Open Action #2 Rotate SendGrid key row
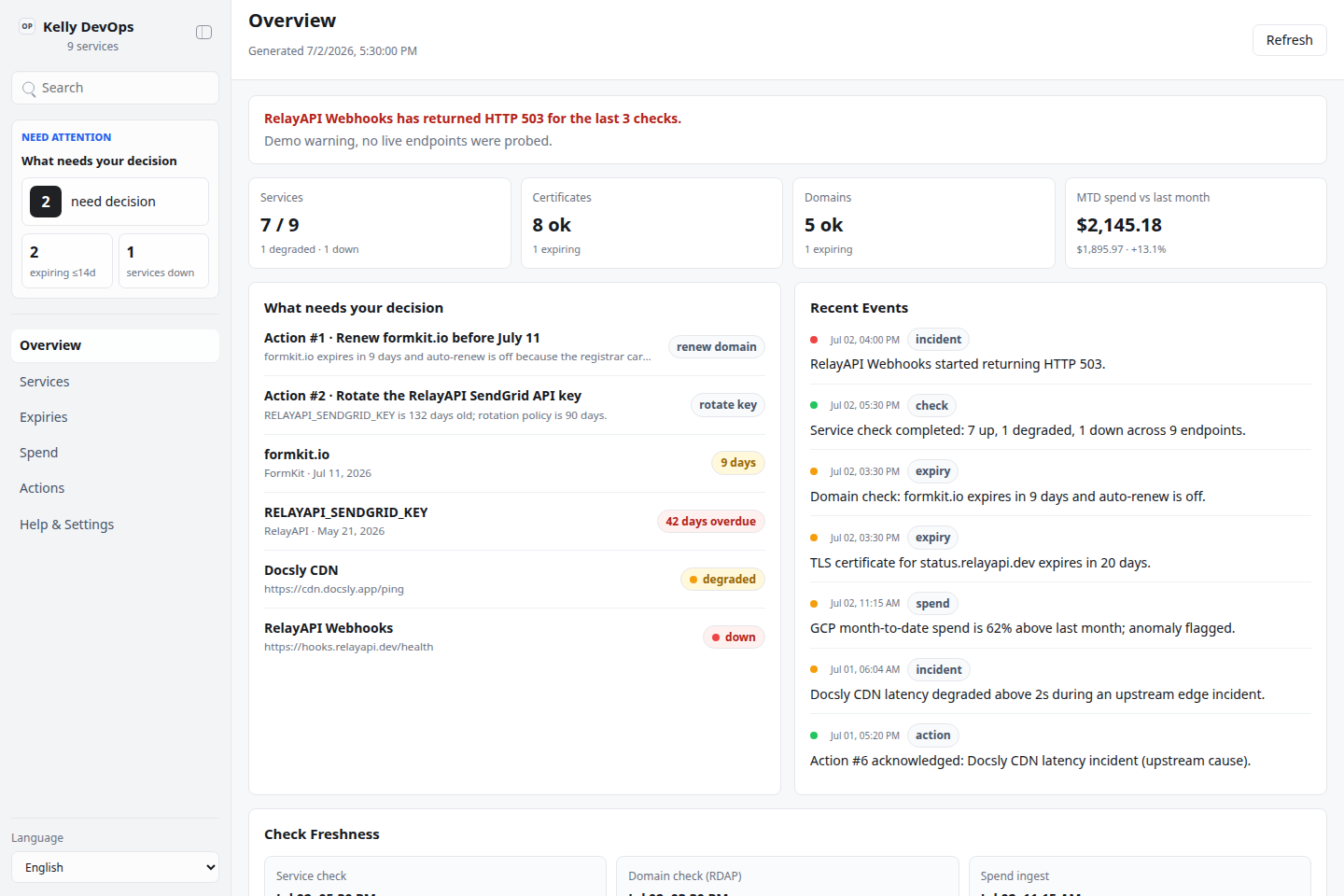This screenshot has width=1344, height=896. pyautogui.click(x=514, y=405)
